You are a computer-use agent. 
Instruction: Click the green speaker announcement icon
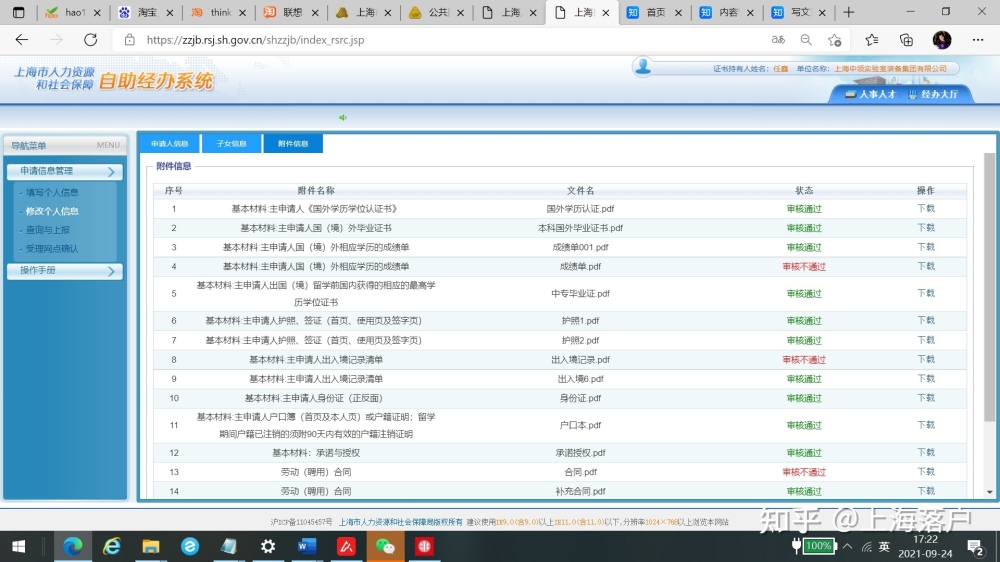click(342, 117)
